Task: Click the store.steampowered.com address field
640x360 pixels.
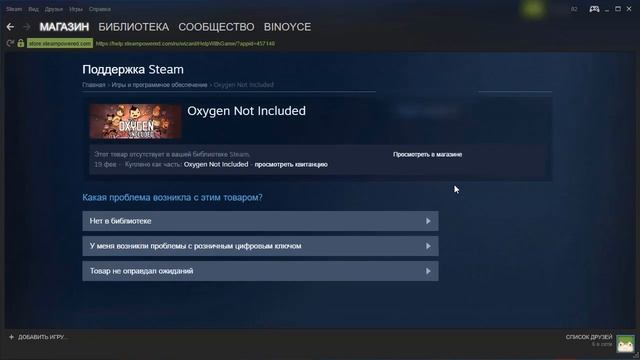Action: click(60, 43)
